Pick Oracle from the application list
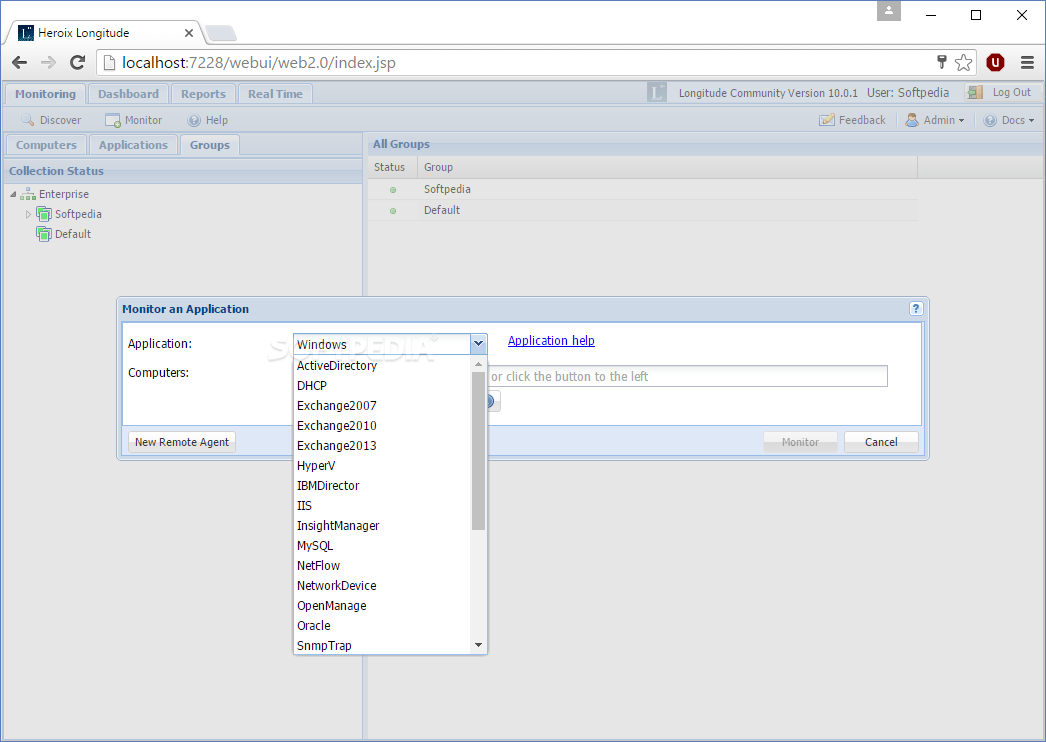The image size is (1046, 742). 382,626
